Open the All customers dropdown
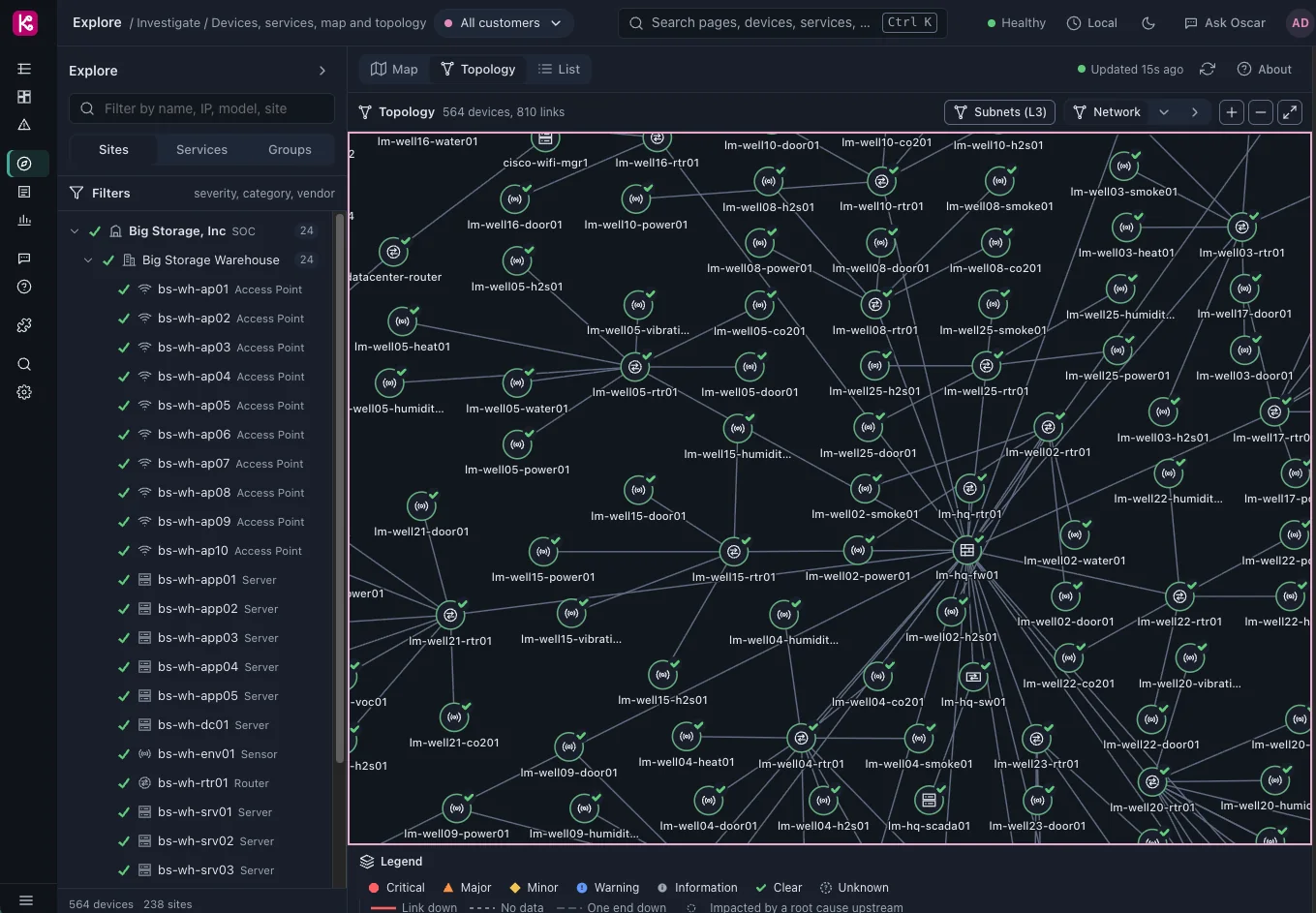1316x913 pixels. [504, 23]
